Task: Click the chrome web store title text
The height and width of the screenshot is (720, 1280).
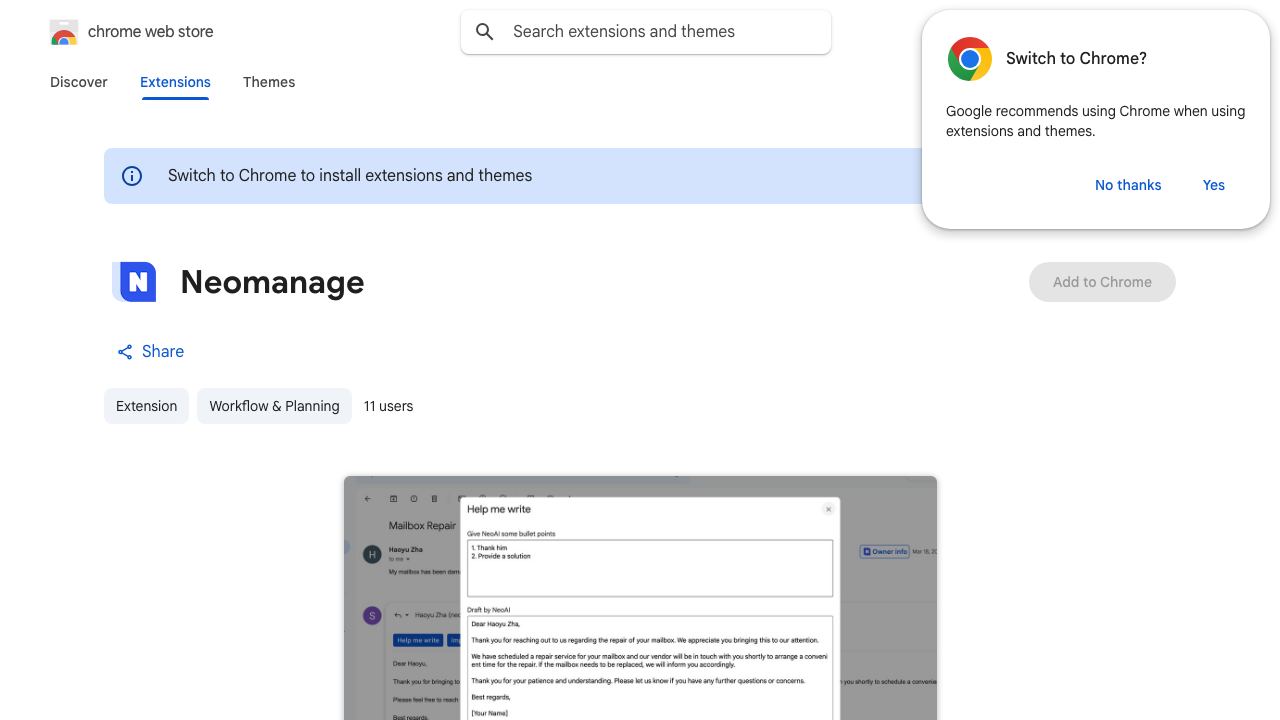Action: pyautogui.click(x=151, y=32)
